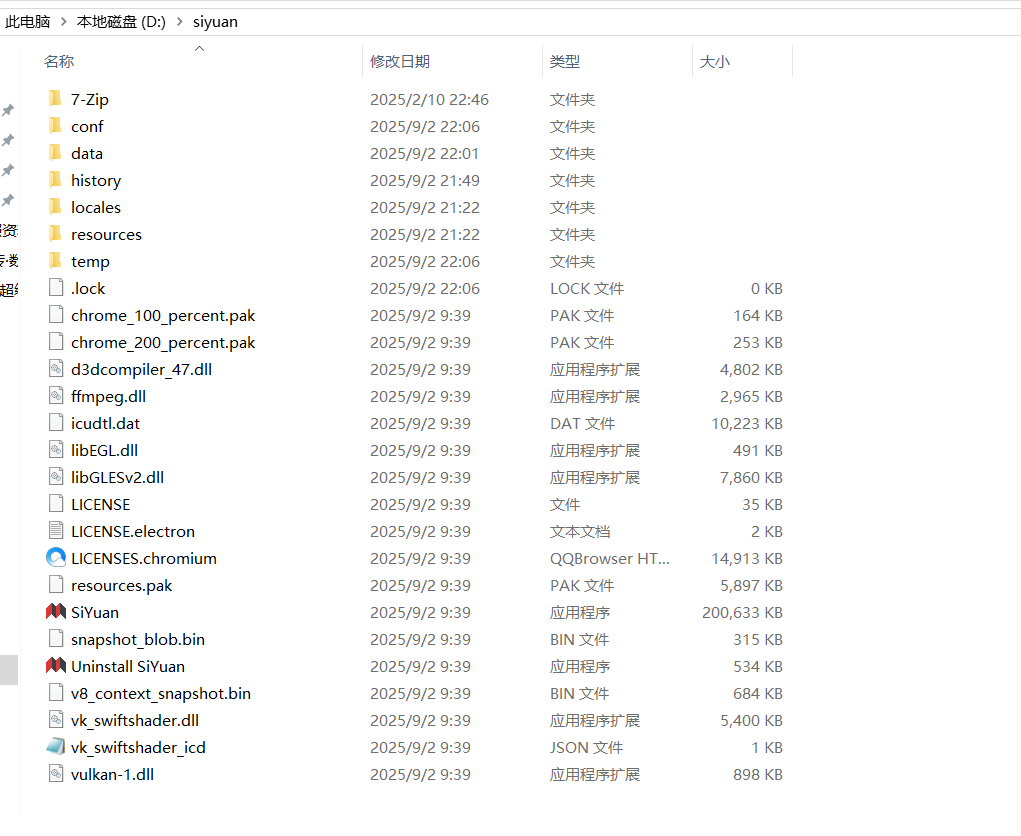Image resolution: width=1021 pixels, height=836 pixels.
Task: Click the 14,913 KB size value
Action: coord(747,559)
